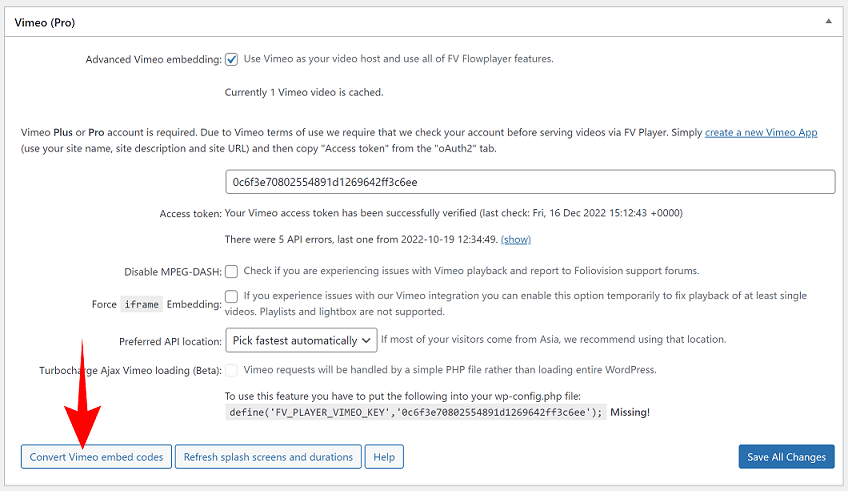Save All Changes
848x491 pixels.
786,457
